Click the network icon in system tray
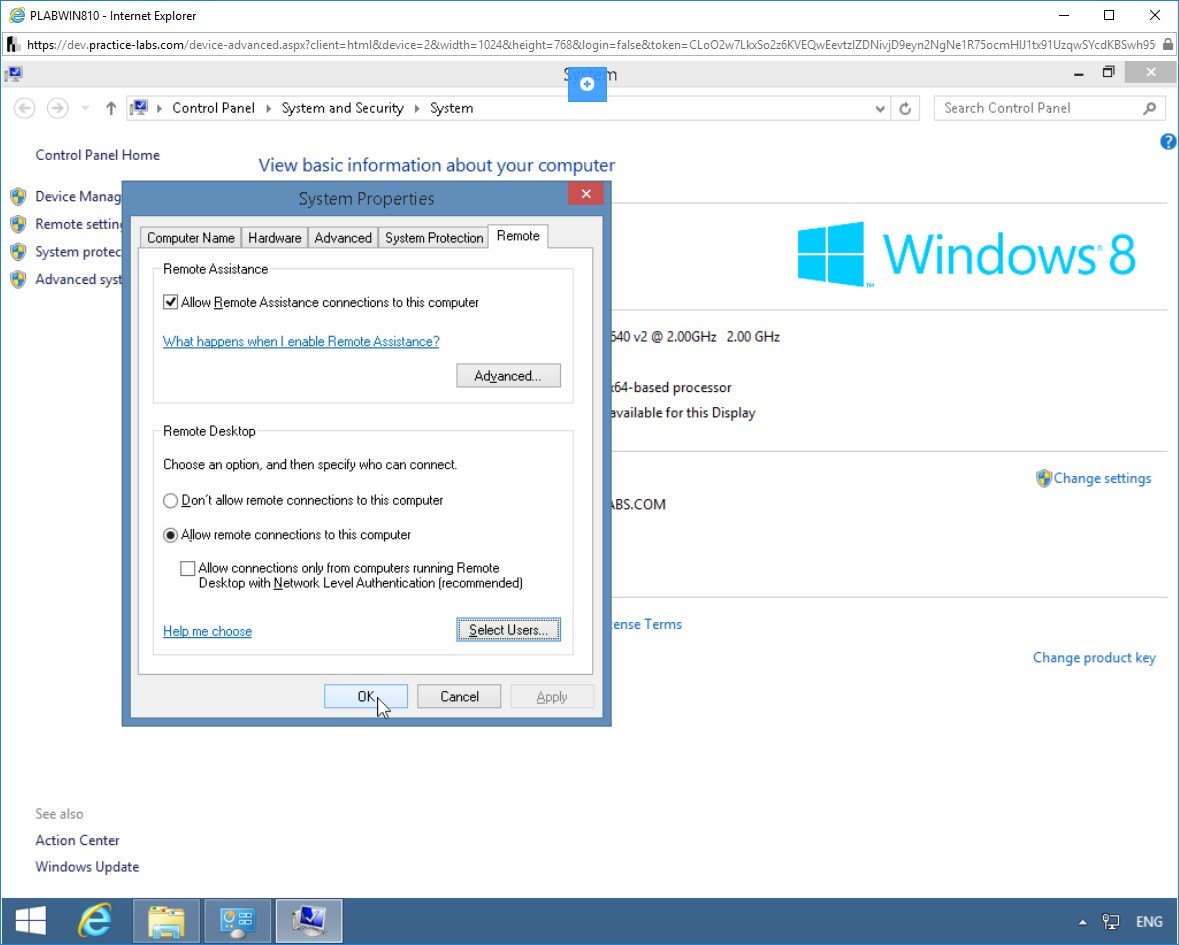Image resolution: width=1179 pixels, height=945 pixels. pos(1111,921)
